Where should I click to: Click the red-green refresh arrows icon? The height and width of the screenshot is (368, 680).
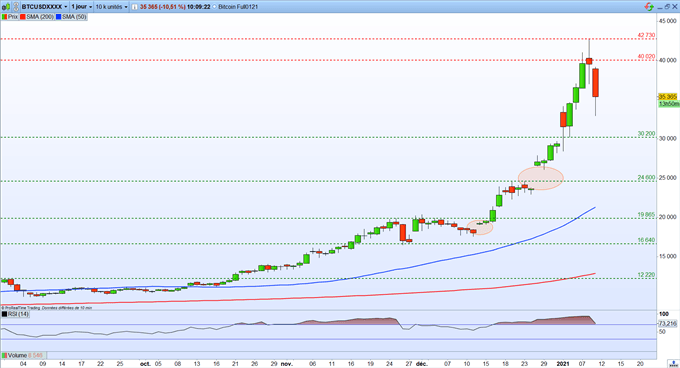649,7
